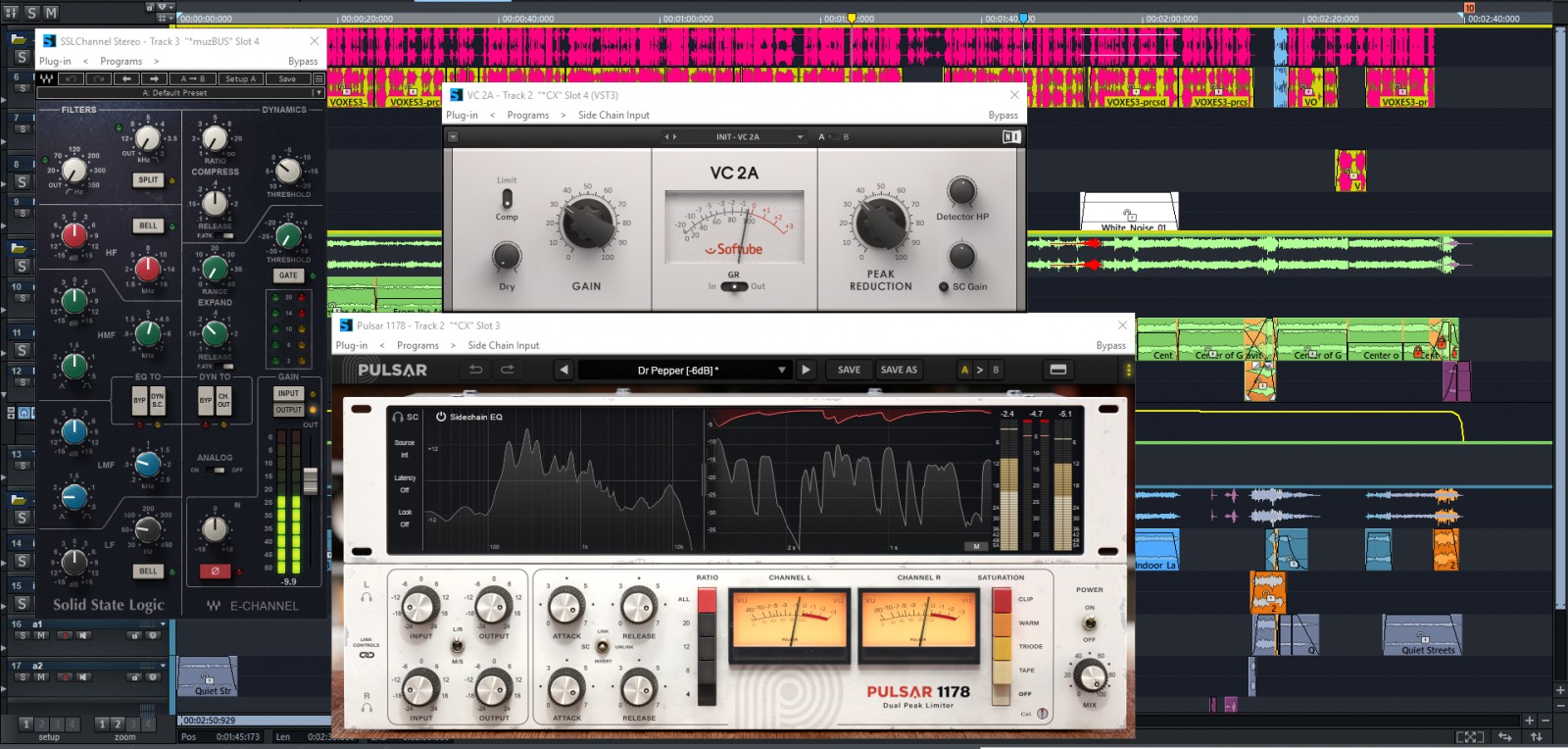Image resolution: width=1568 pixels, height=749 pixels.
Task: Go to next Pulsar preset
Action: (x=807, y=370)
